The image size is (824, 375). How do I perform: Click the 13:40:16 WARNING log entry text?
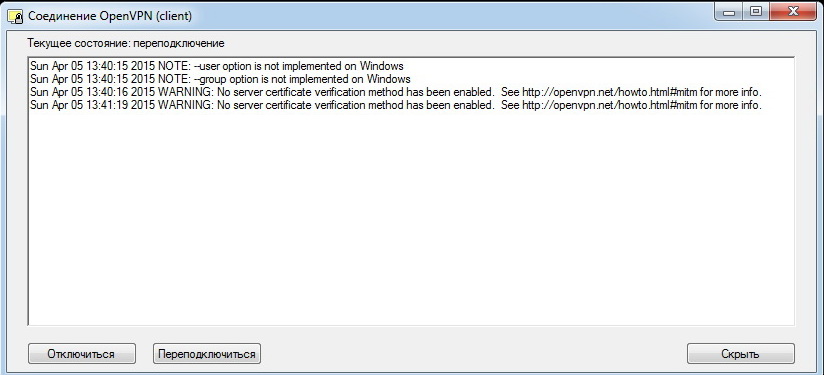point(396,92)
